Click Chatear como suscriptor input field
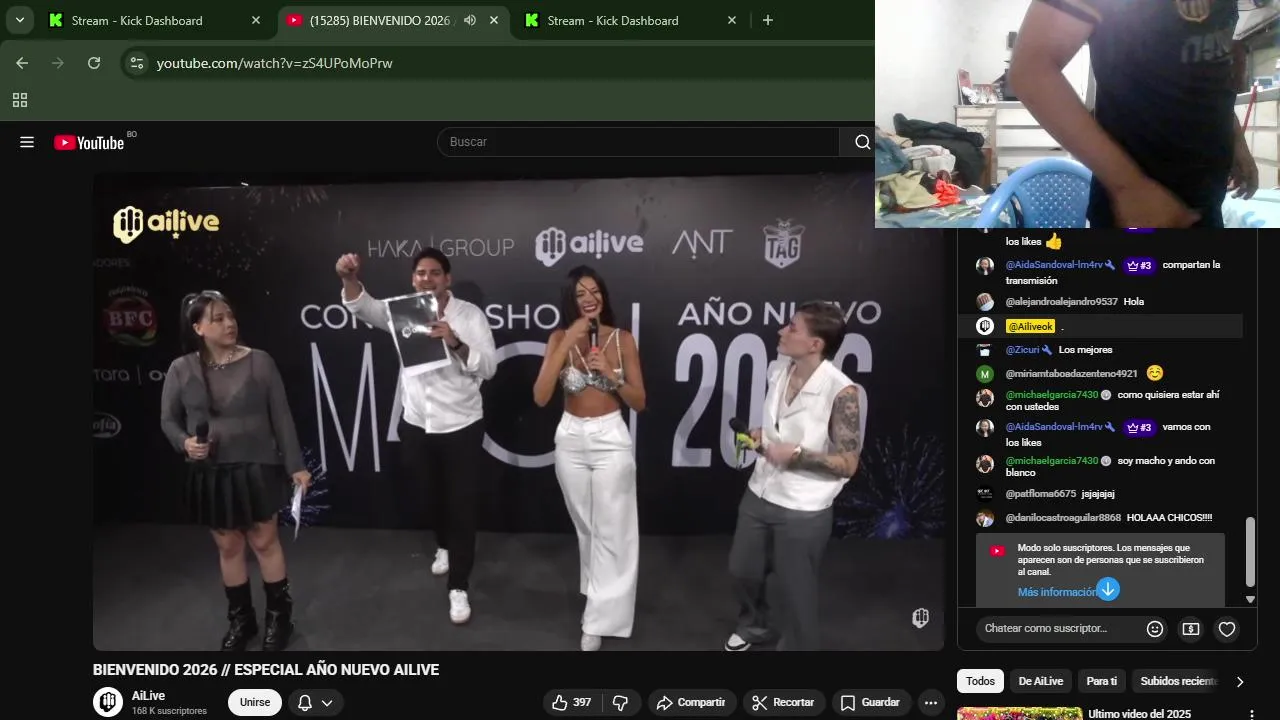Viewport: 1280px width, 720px height. click(x=1056, y=628)
